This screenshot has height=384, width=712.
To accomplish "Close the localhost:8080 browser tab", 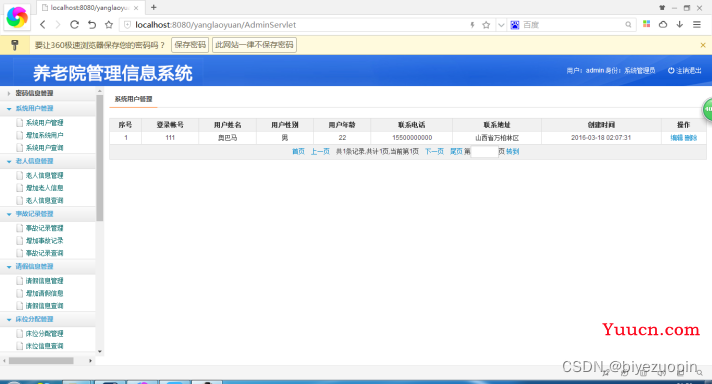I will pyautogui.click(x=136, y=8).
